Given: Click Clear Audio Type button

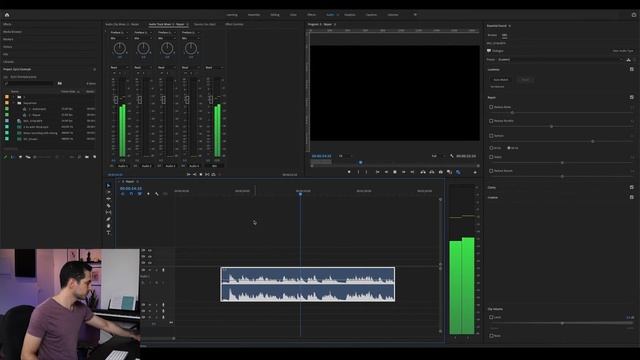Looking at the screenshot, I should (x=623, y=51).
